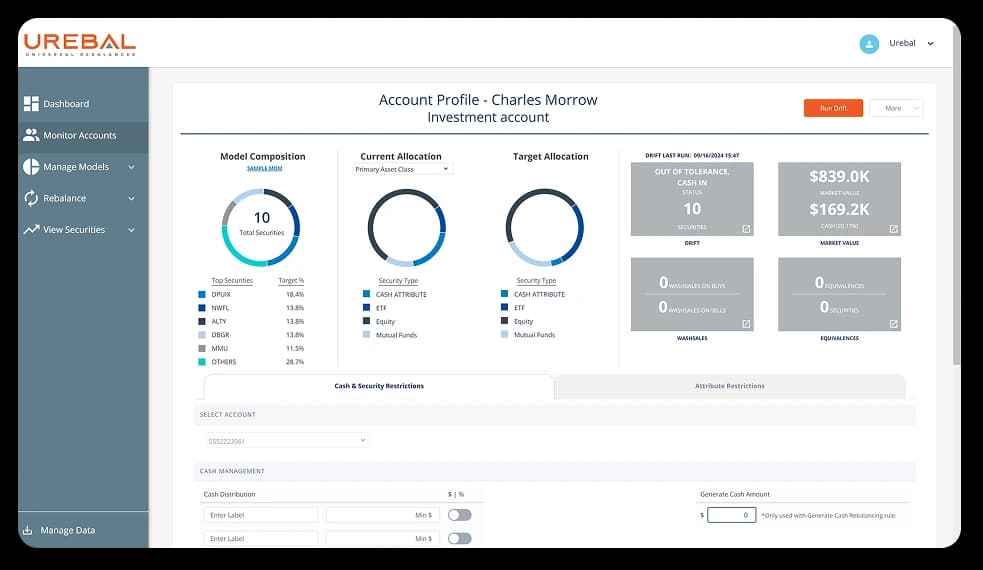The width and height of the screenshot is (983, 570).
Task: Click the page vertical scrollbar
Action: click(x=956, y=198)
